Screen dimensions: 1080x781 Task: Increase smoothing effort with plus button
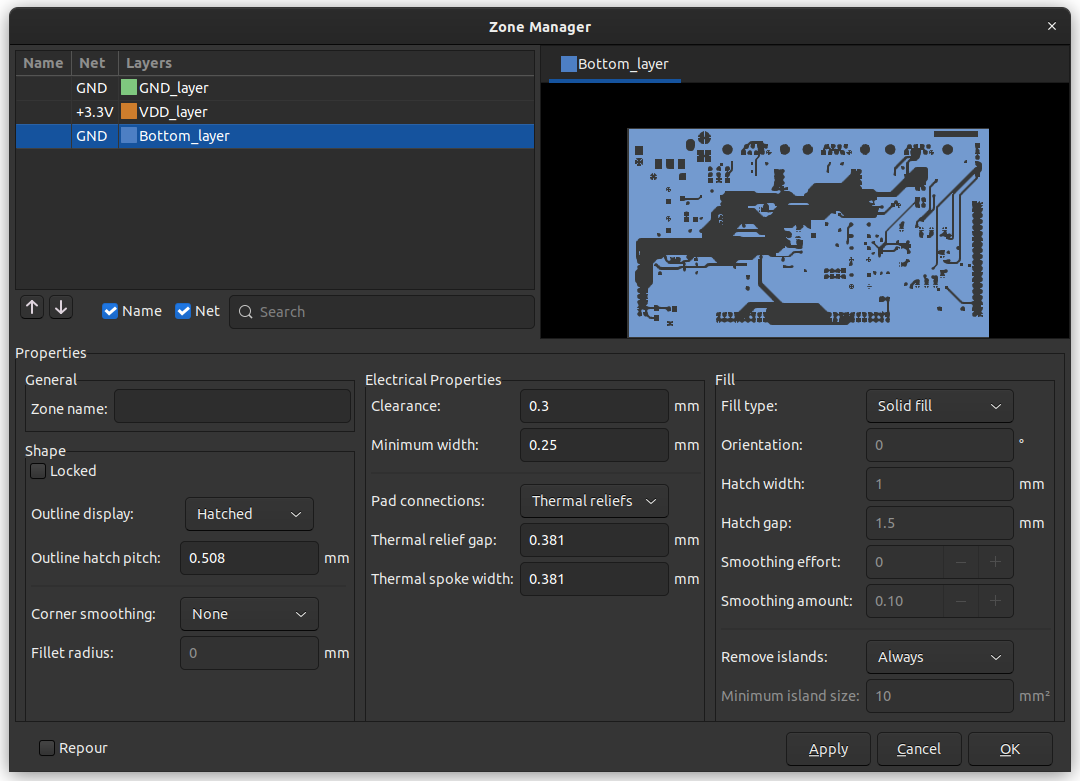tap(995, 562)
